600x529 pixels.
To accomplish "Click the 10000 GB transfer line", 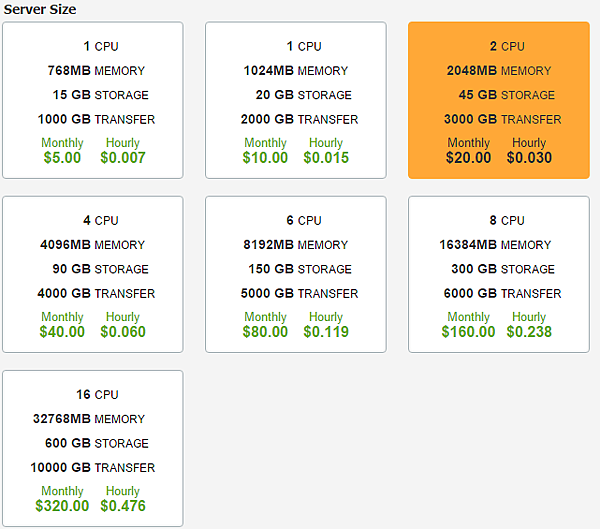I will [x=93, y=468].
